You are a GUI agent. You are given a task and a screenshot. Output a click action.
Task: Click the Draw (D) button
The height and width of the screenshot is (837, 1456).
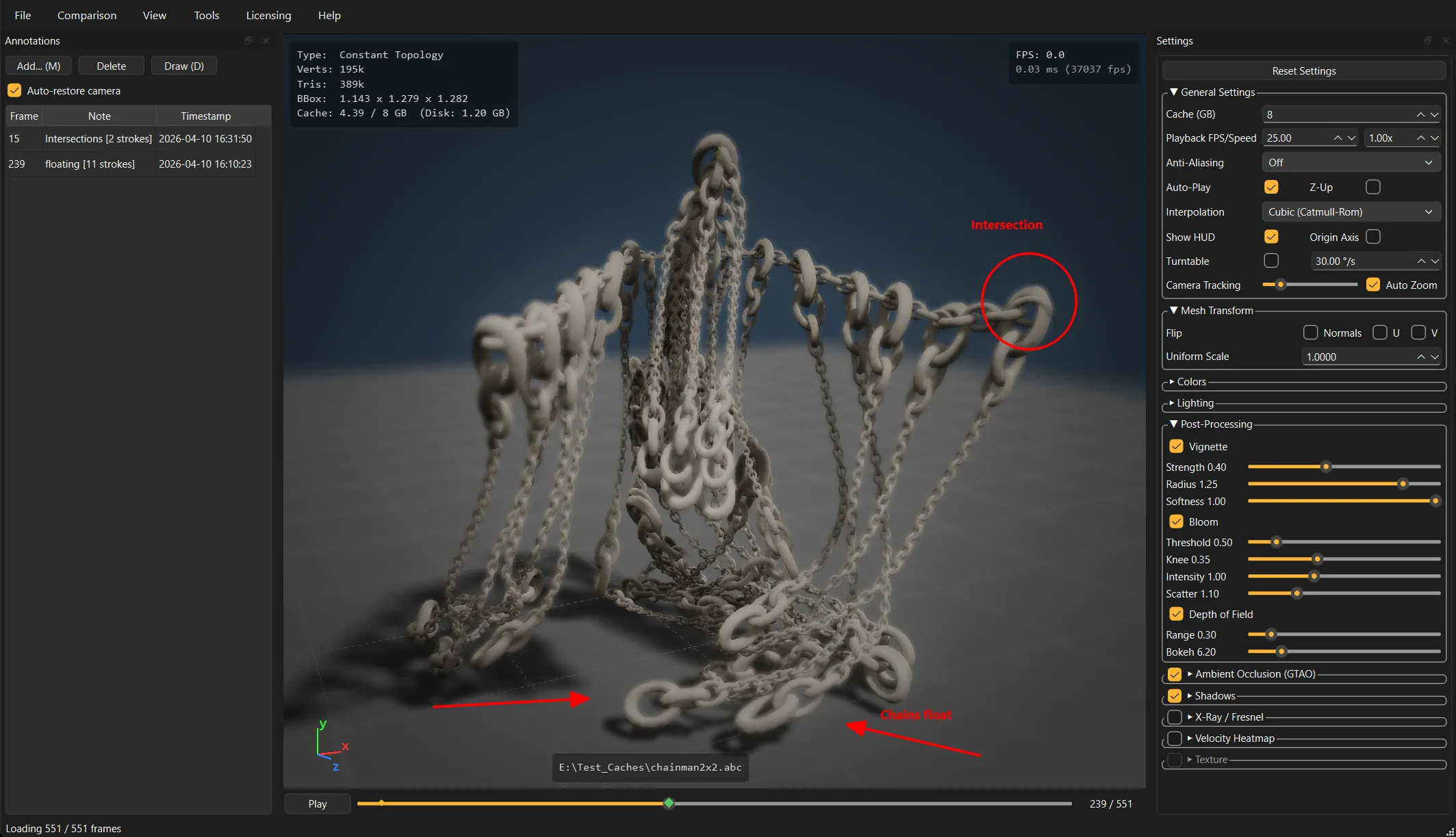tap(183, 66)
